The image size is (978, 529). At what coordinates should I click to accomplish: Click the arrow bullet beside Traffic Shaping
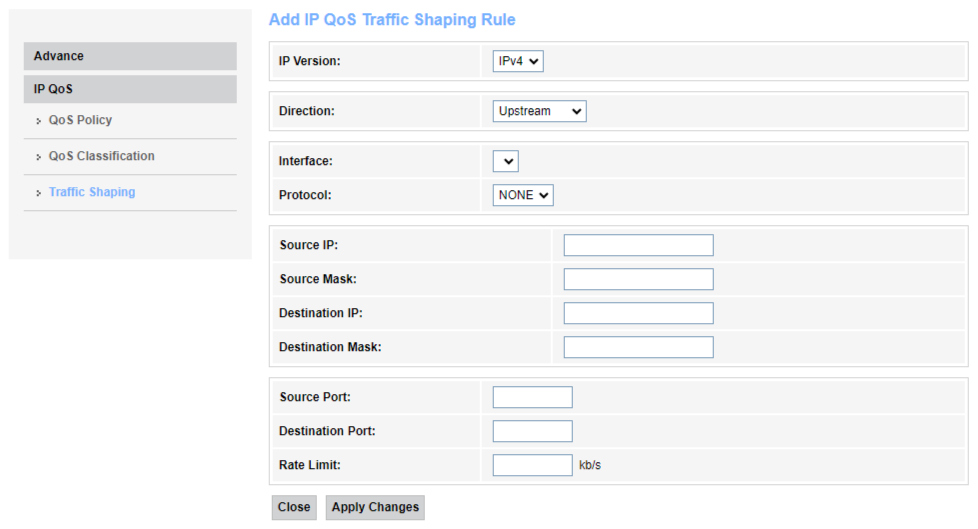(38, 193)
